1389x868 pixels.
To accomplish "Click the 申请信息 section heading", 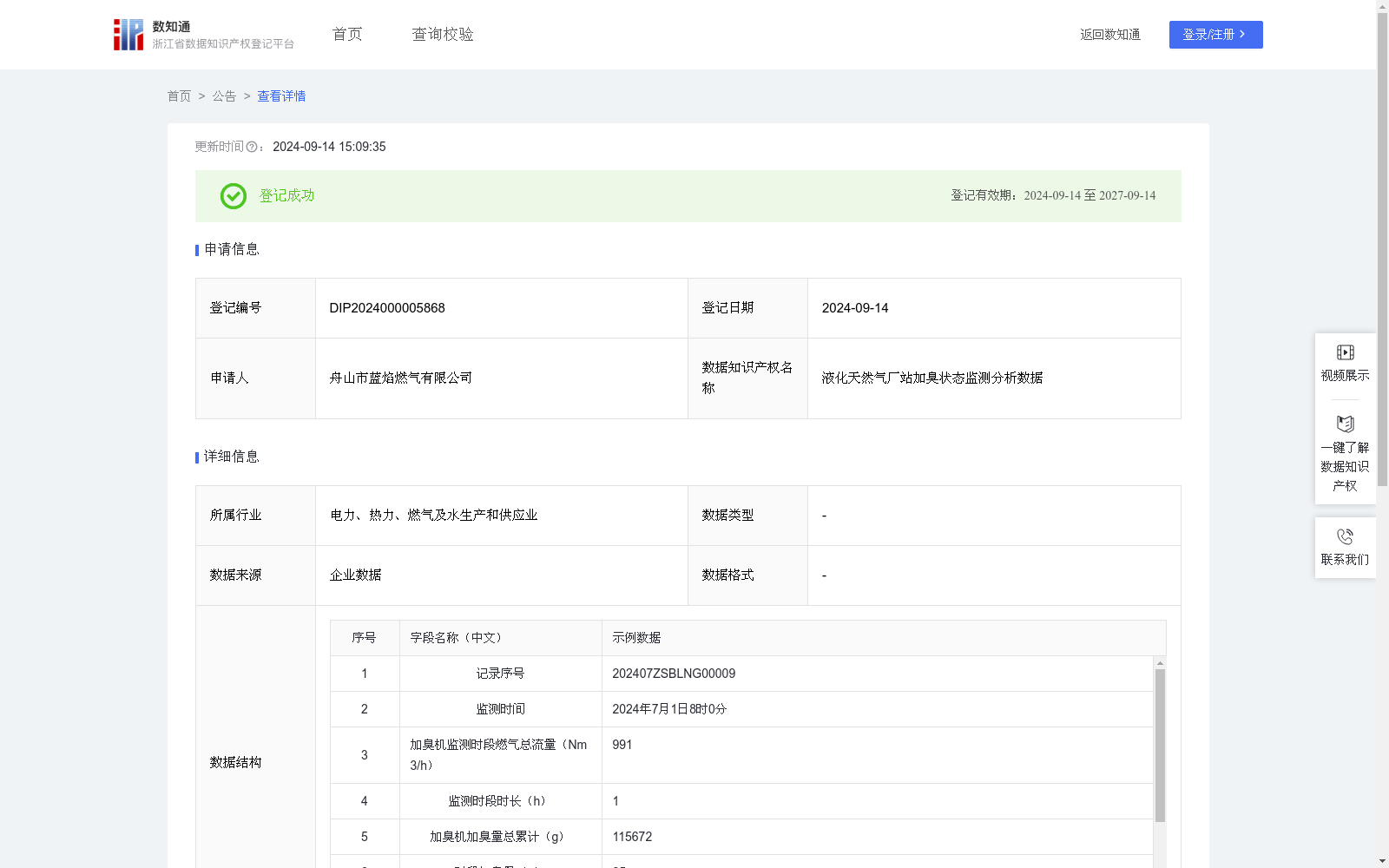I will coord(232,250).
